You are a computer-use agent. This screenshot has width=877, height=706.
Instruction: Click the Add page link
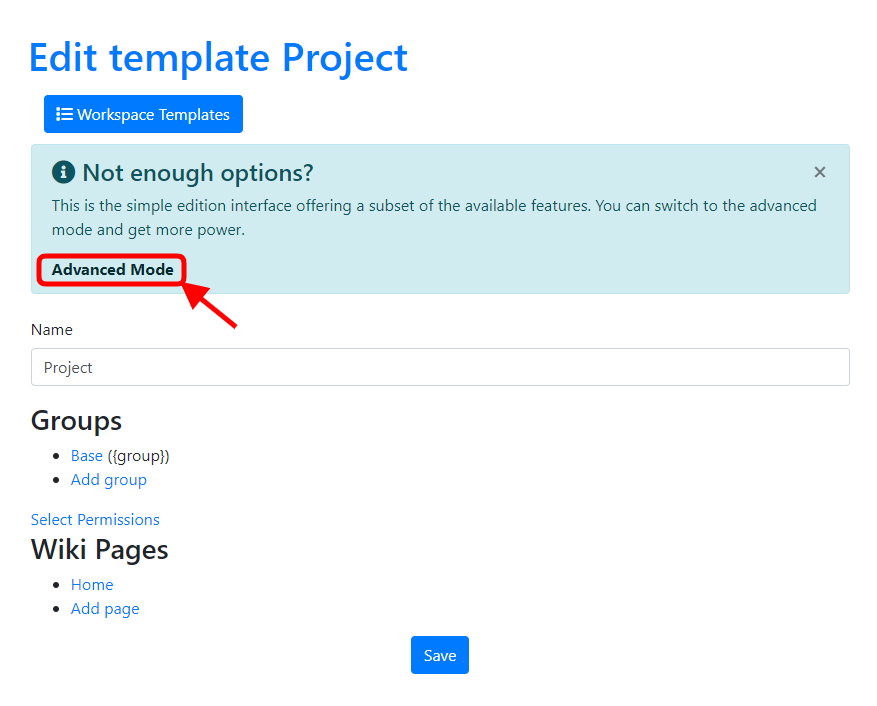coord(105,609)
